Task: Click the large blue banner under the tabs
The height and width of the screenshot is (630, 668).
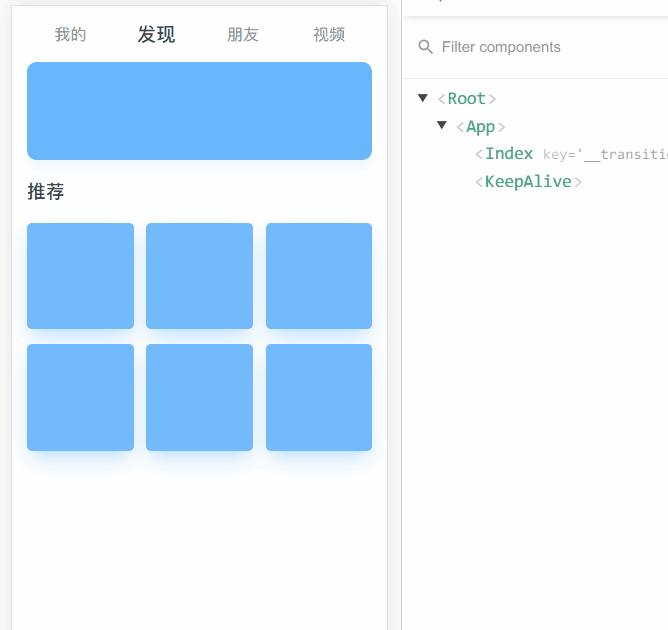Action: coord(199,111)
